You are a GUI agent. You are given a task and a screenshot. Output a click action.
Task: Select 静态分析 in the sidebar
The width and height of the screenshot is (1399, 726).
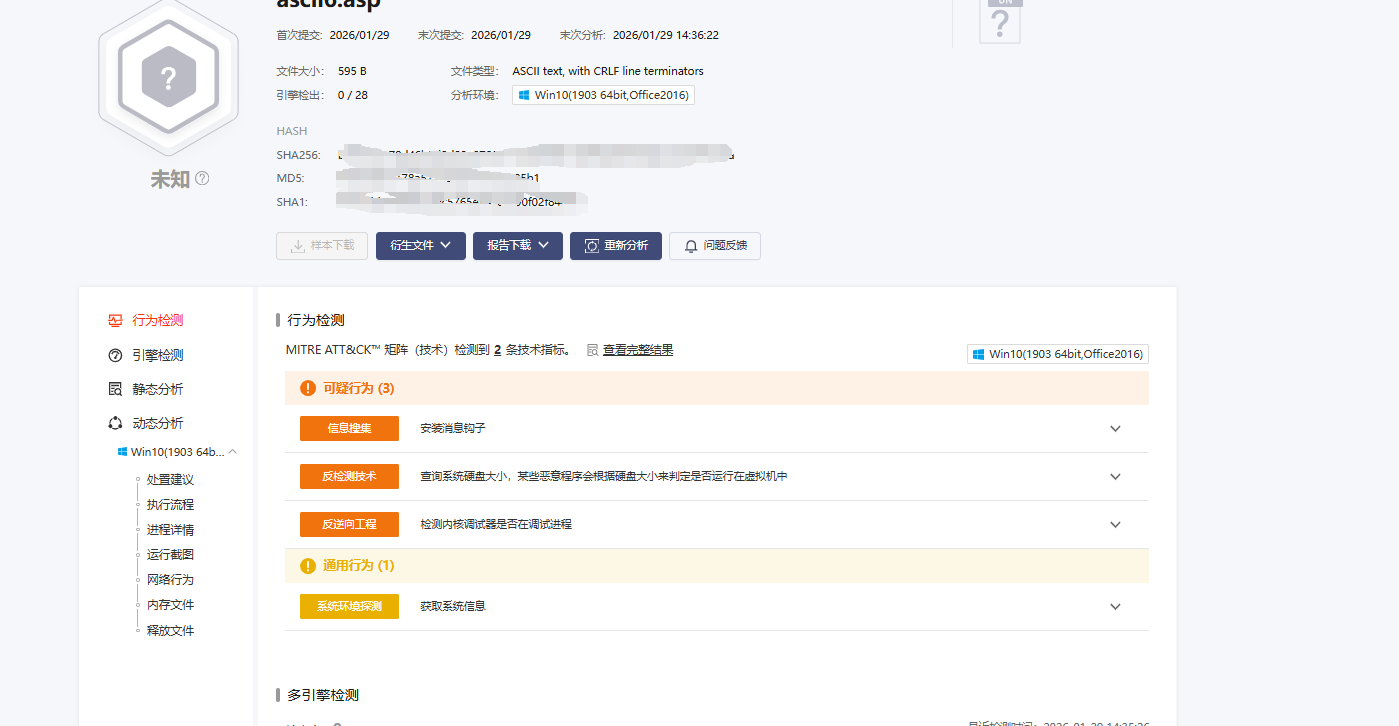coord(157,389)
